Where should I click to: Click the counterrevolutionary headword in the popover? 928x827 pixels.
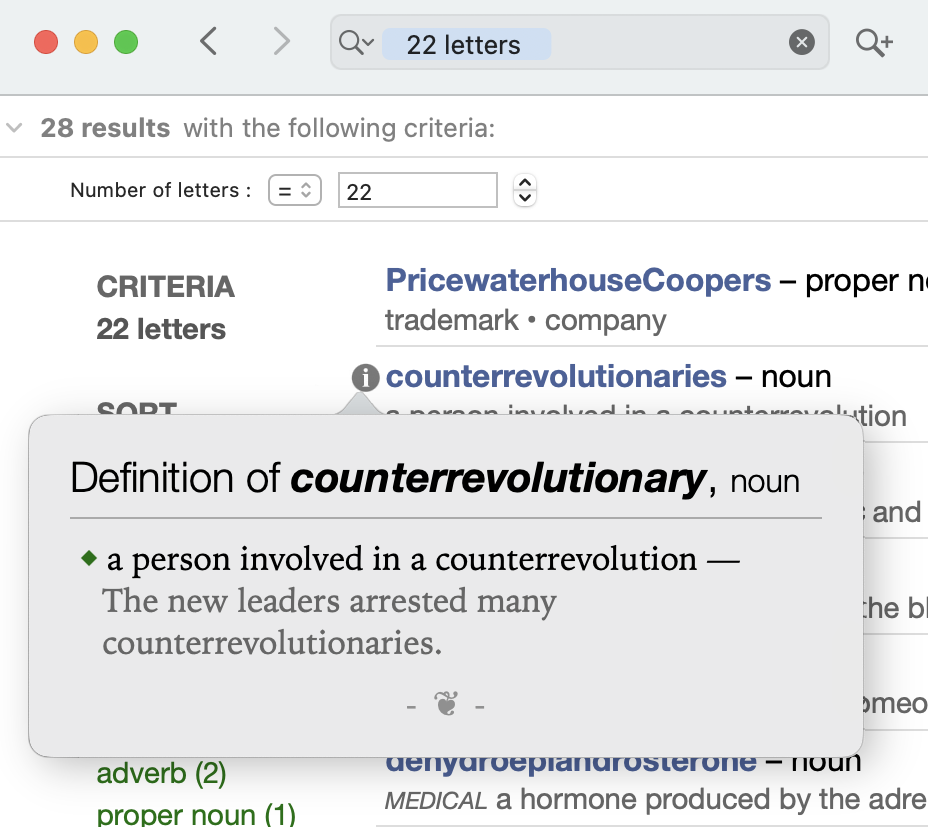[x=497, y=480]
